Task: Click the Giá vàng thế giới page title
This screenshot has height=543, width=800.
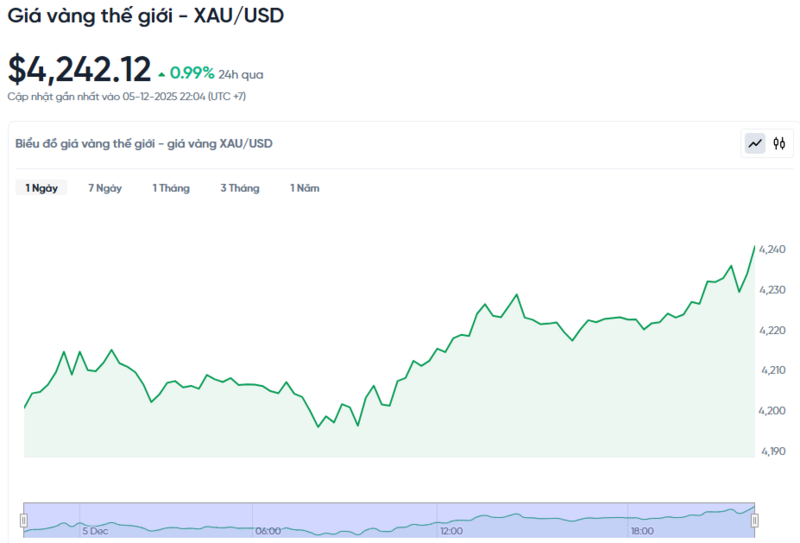Action: pos(146,17)
